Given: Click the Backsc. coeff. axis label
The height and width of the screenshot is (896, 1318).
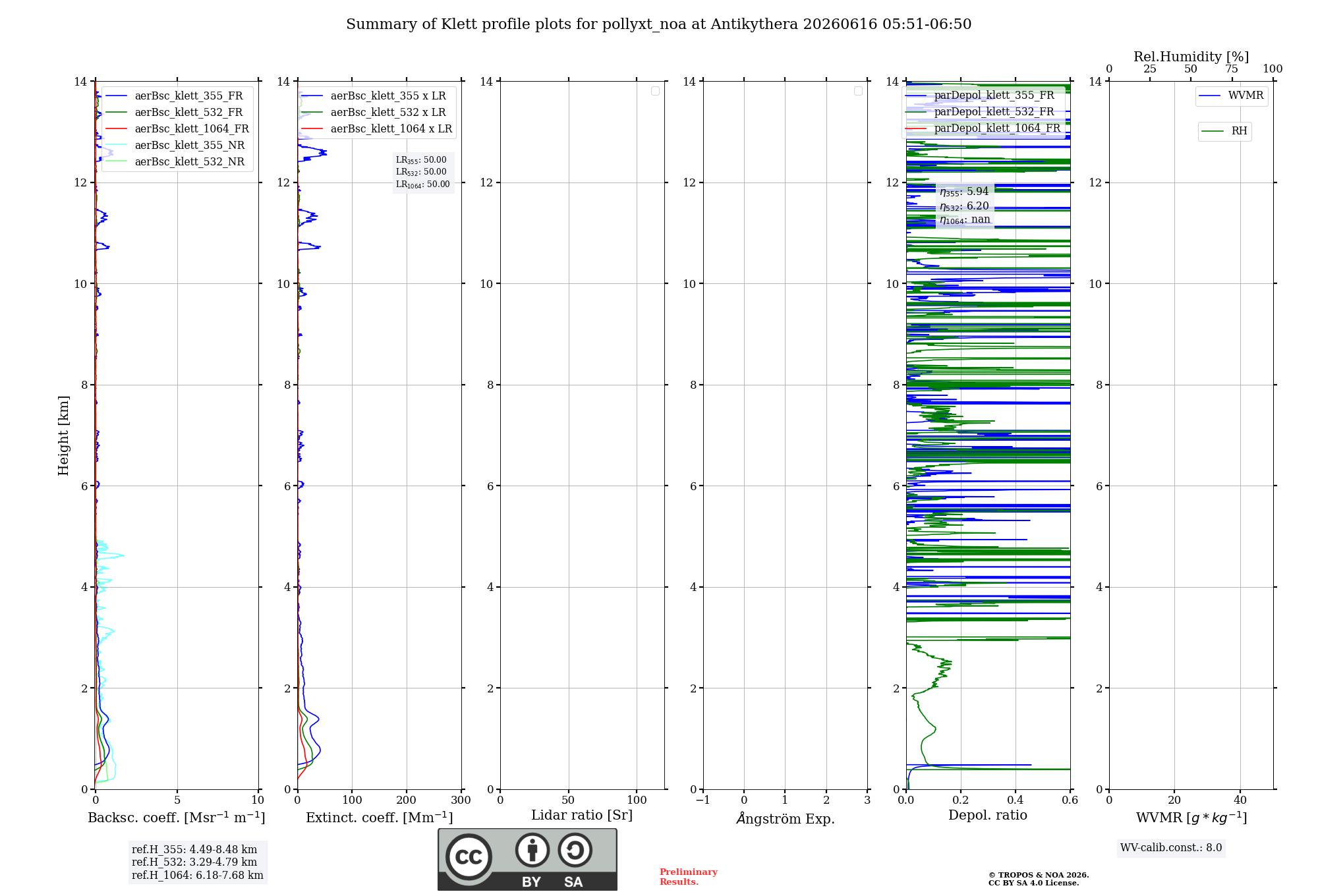Looking at the screenshot, I should 177,818.
